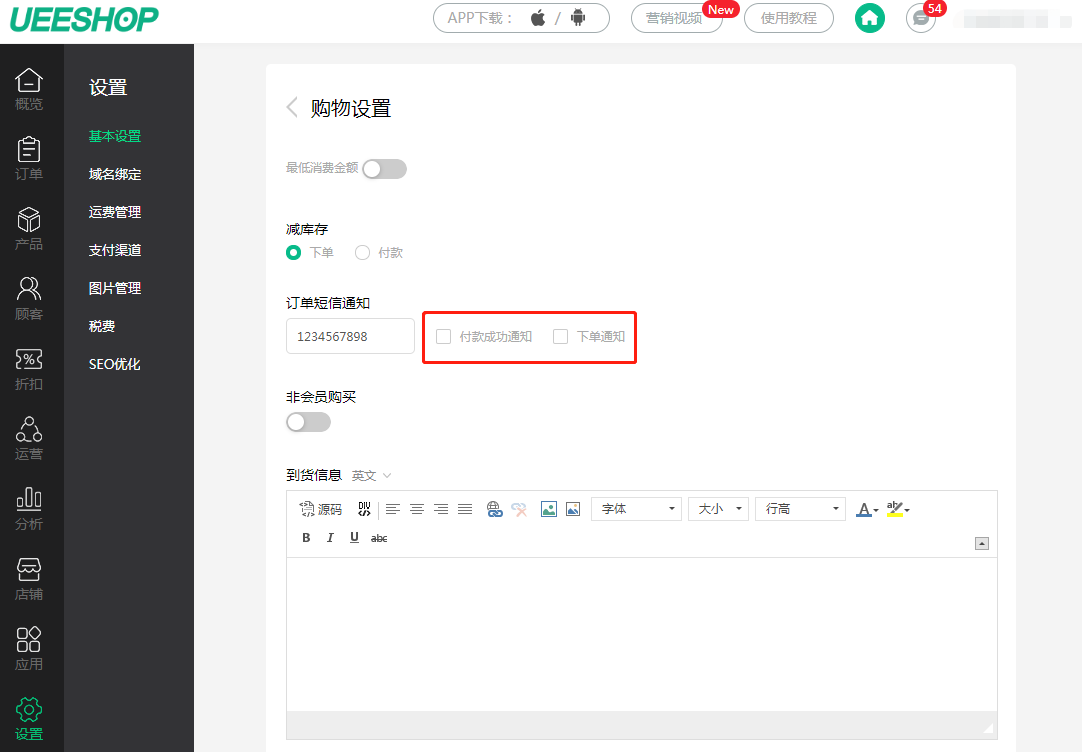Viewport: 1082px width, 752px height.
Task: Justify text in editor
Action: pyautogui.click(x=465, y=509)
